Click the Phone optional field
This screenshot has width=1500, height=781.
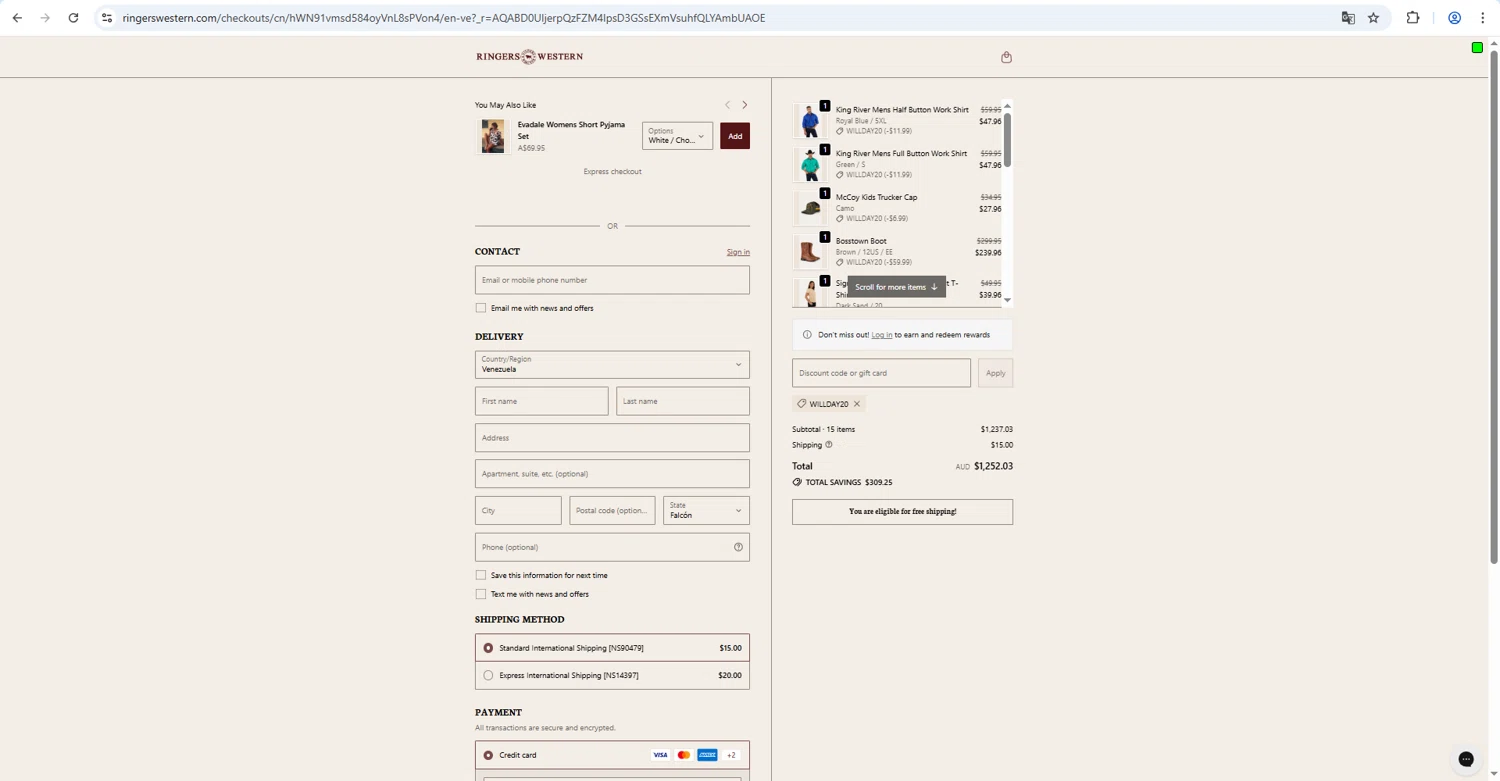point(612,547)
